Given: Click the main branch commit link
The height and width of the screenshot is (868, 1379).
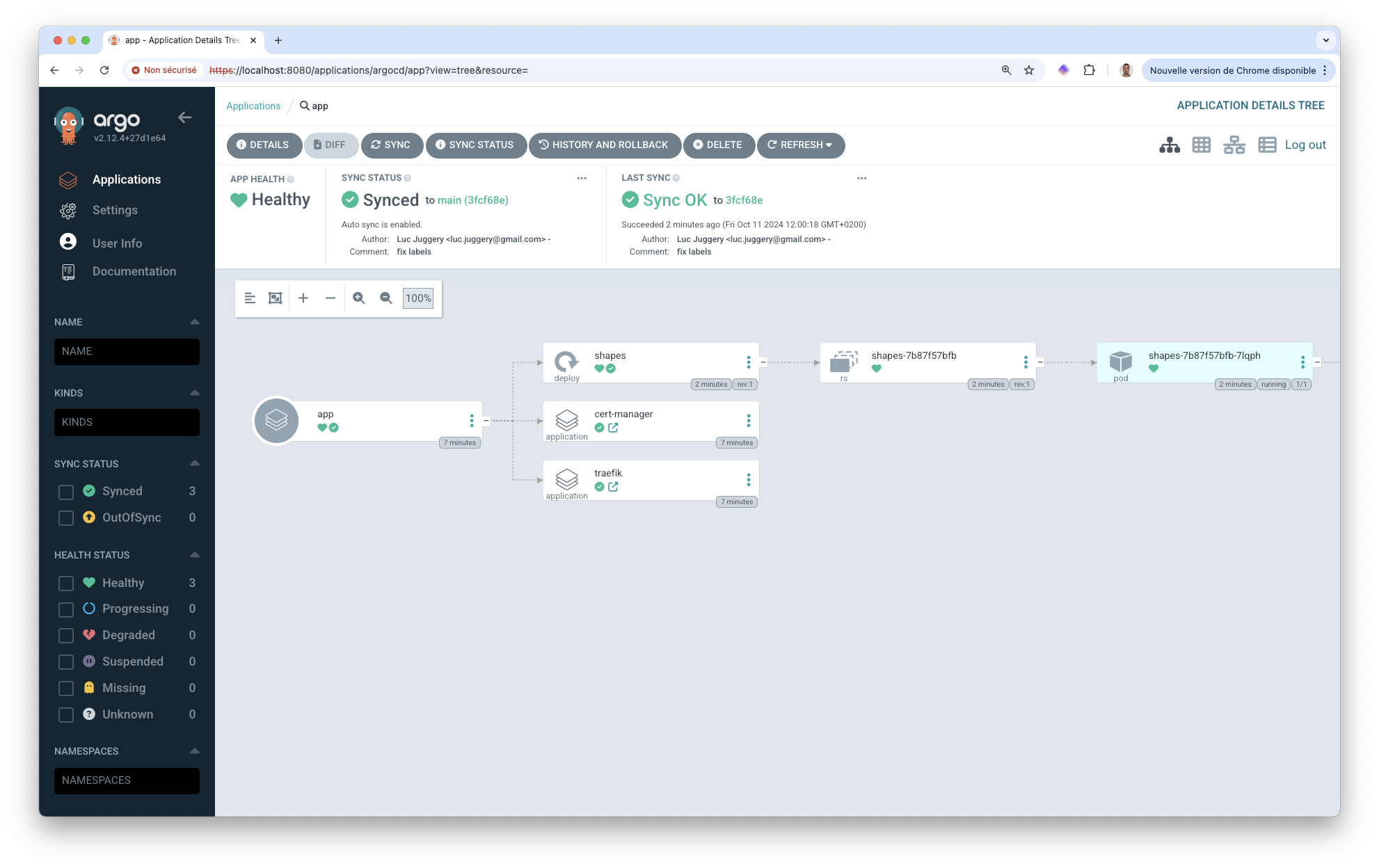Looking at the screenshot, I should (472, 200).
